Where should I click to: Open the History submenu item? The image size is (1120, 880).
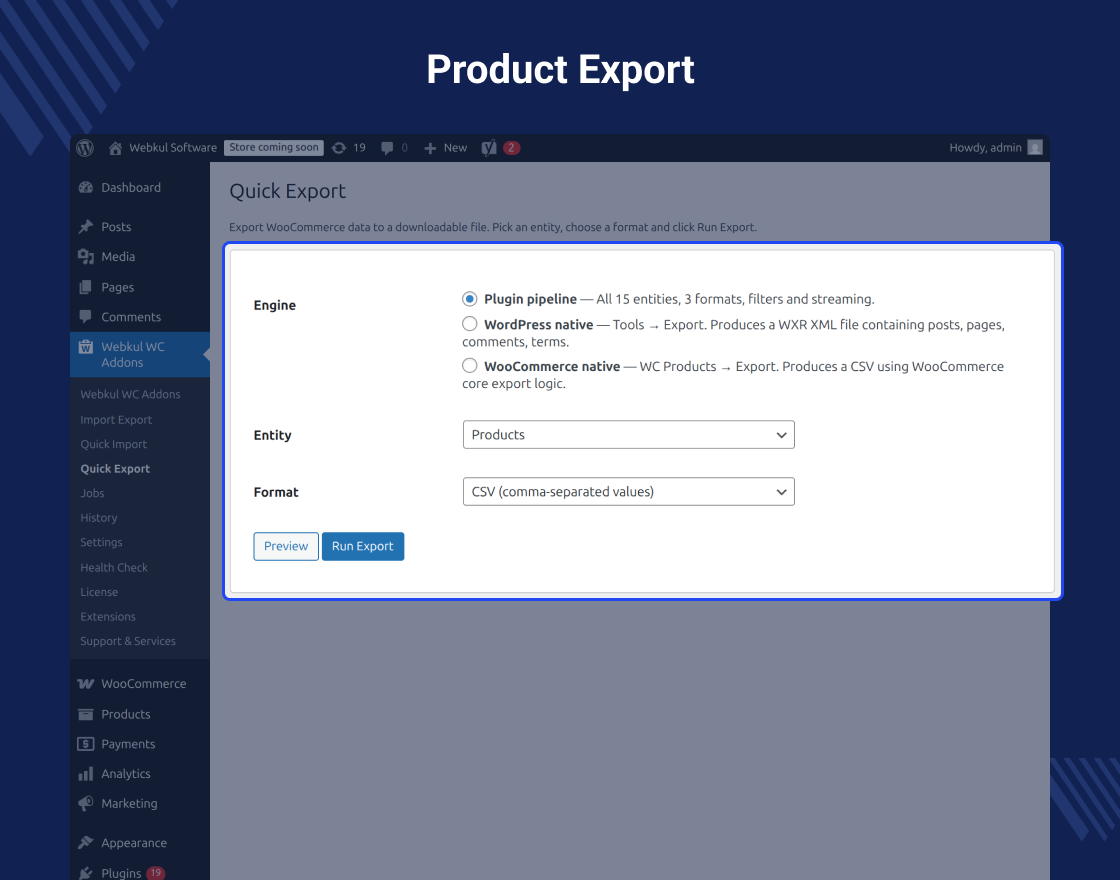click(99, 518)
